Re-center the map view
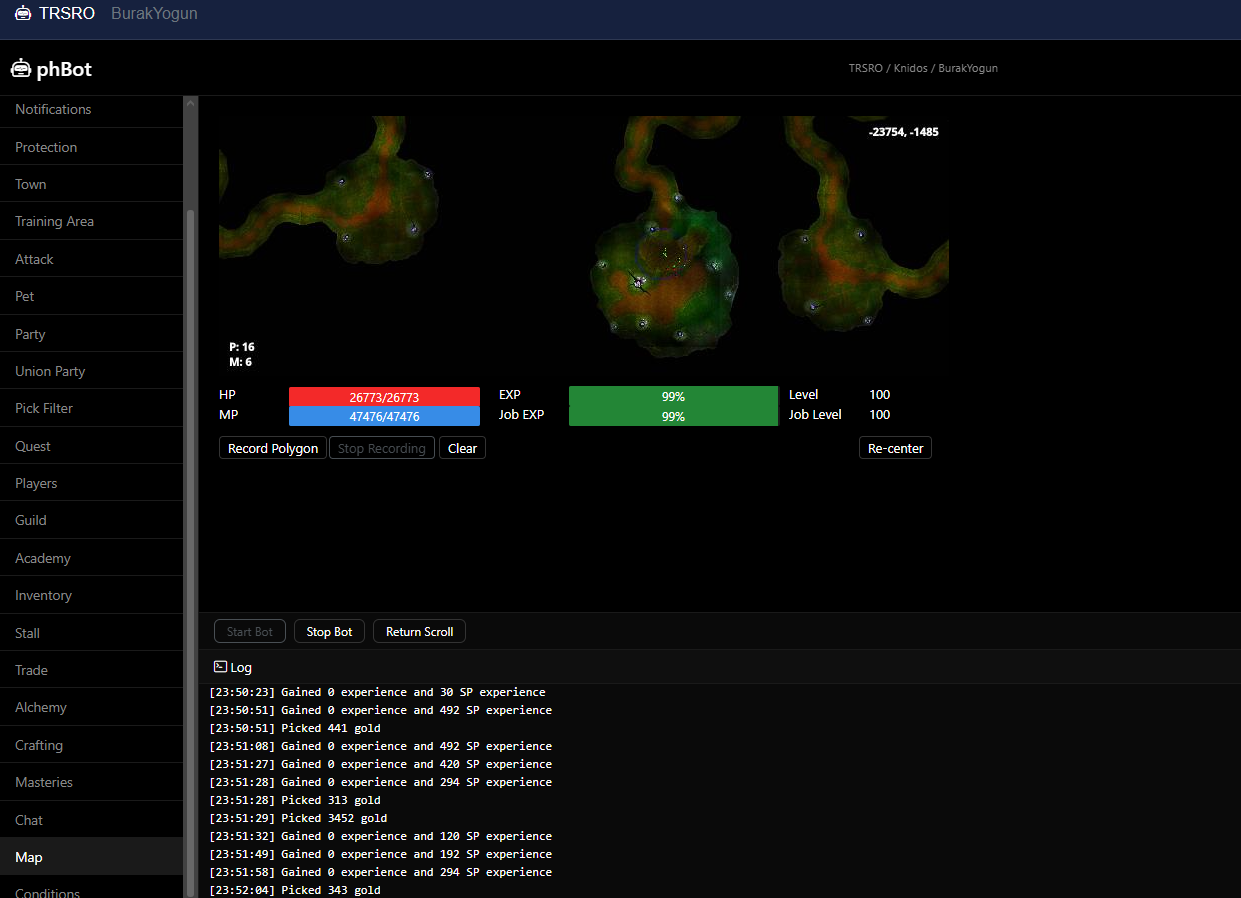This screenshot has width=1241, height=898. pyautogui.click(x=895, y=448)
